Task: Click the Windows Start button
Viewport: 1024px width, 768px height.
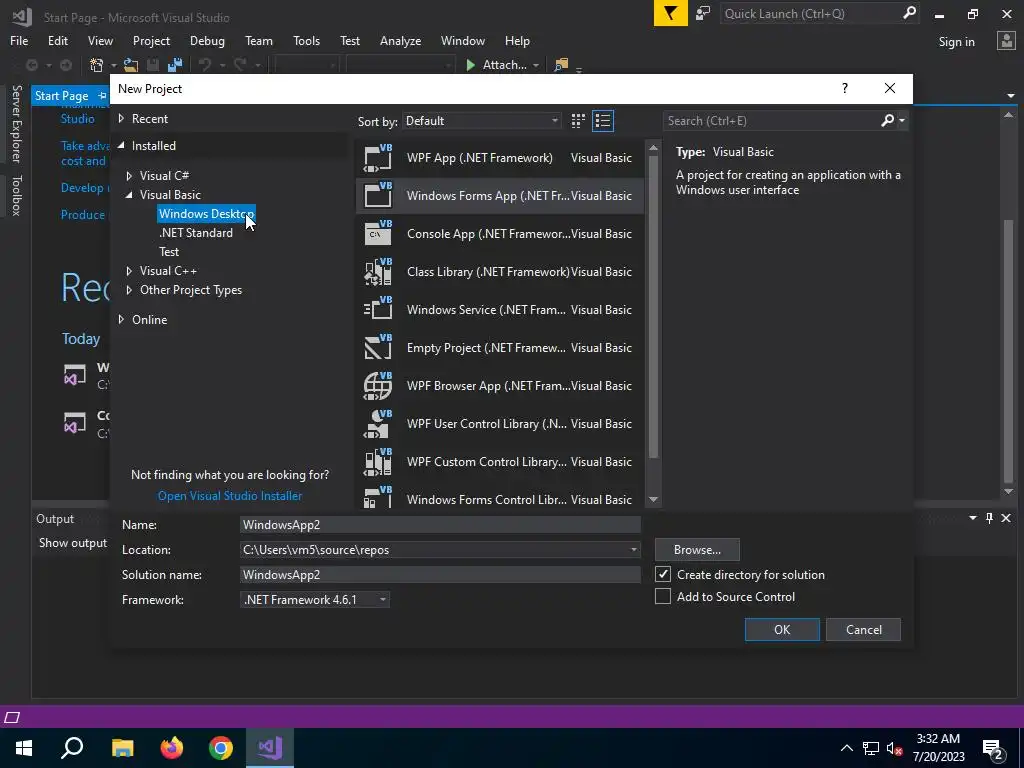Action: 24,748
